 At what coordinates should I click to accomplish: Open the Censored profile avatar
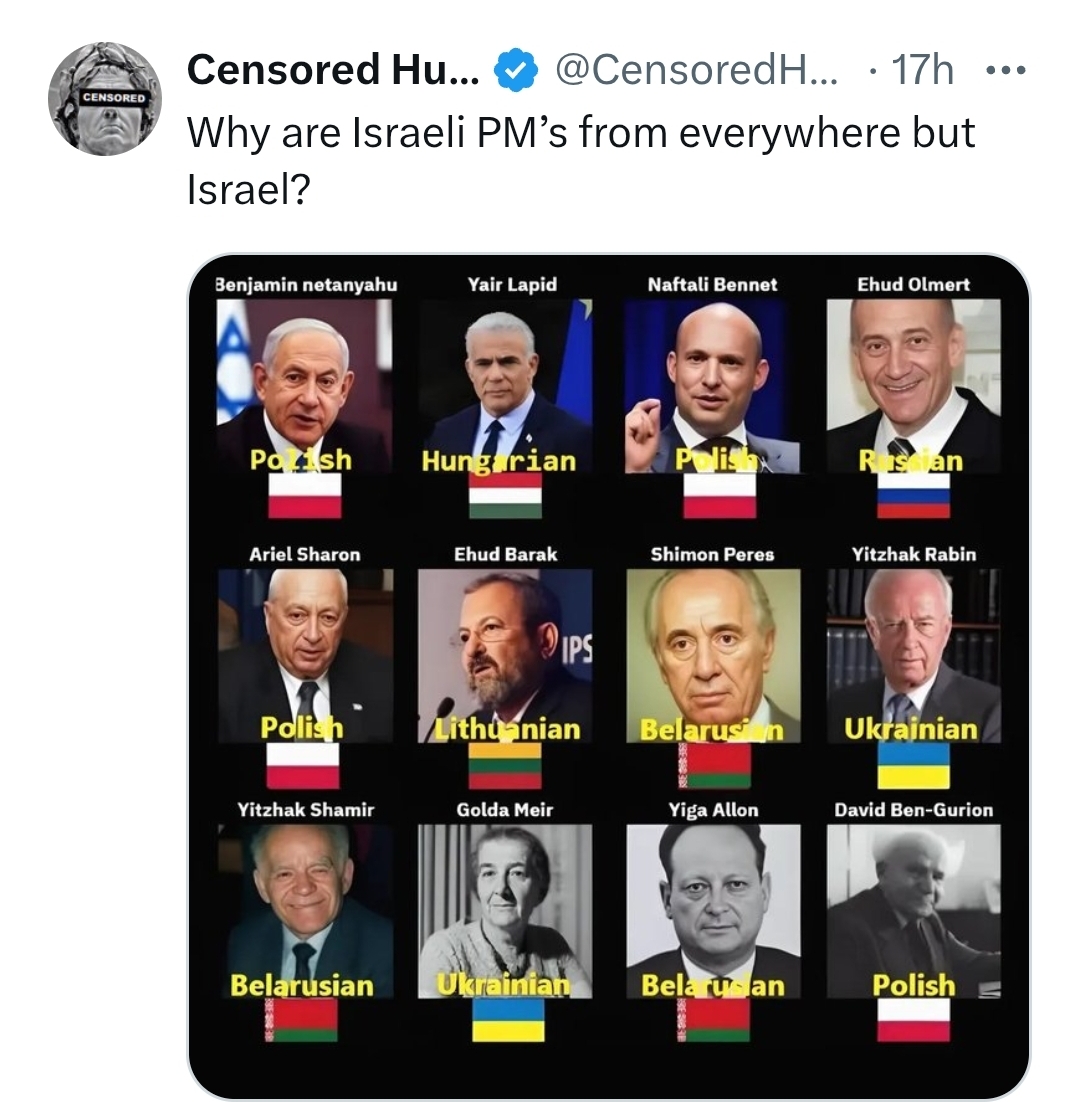point(104,99)
